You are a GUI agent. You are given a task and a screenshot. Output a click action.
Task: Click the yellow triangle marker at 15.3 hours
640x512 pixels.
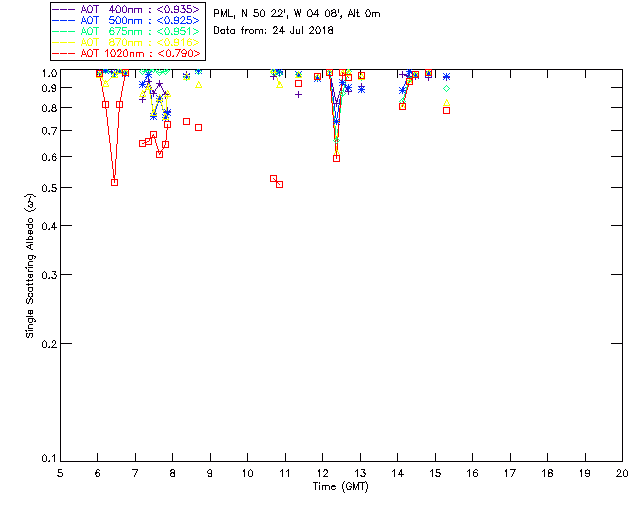click(447, 102)
